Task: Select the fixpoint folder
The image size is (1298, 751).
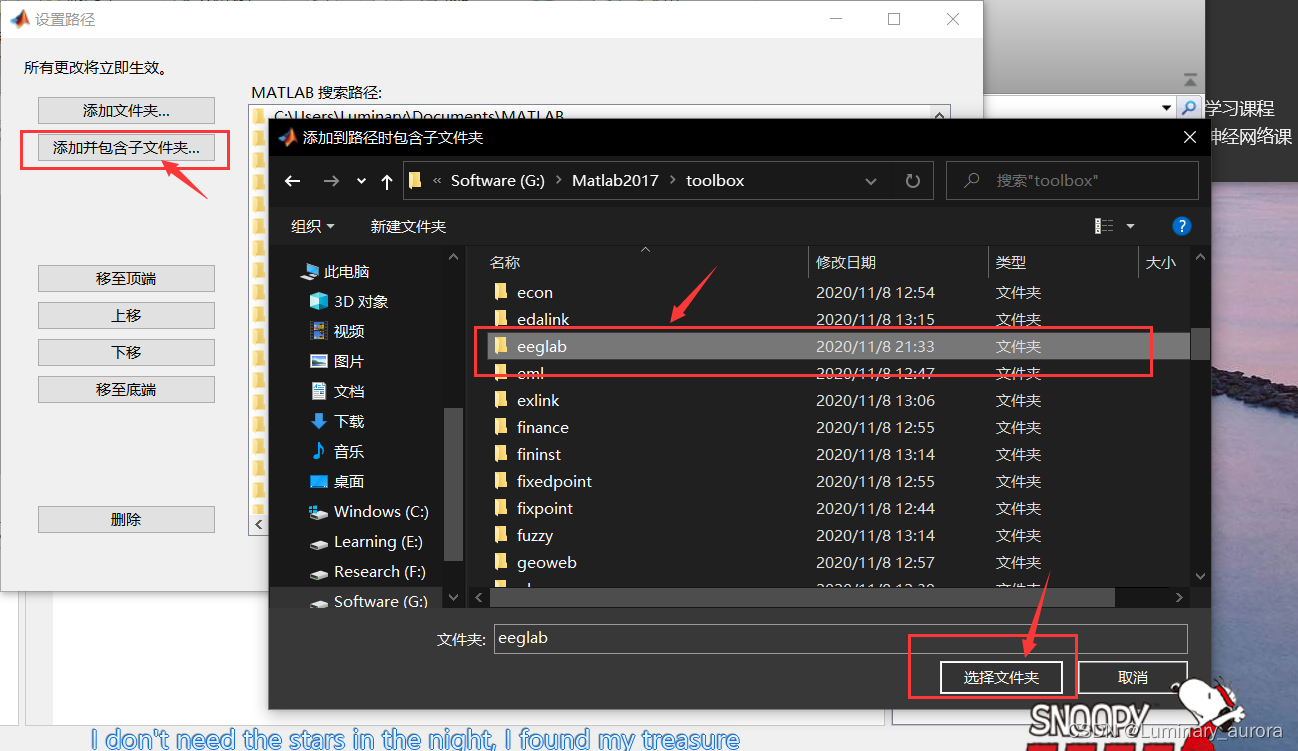Action: 545,508
